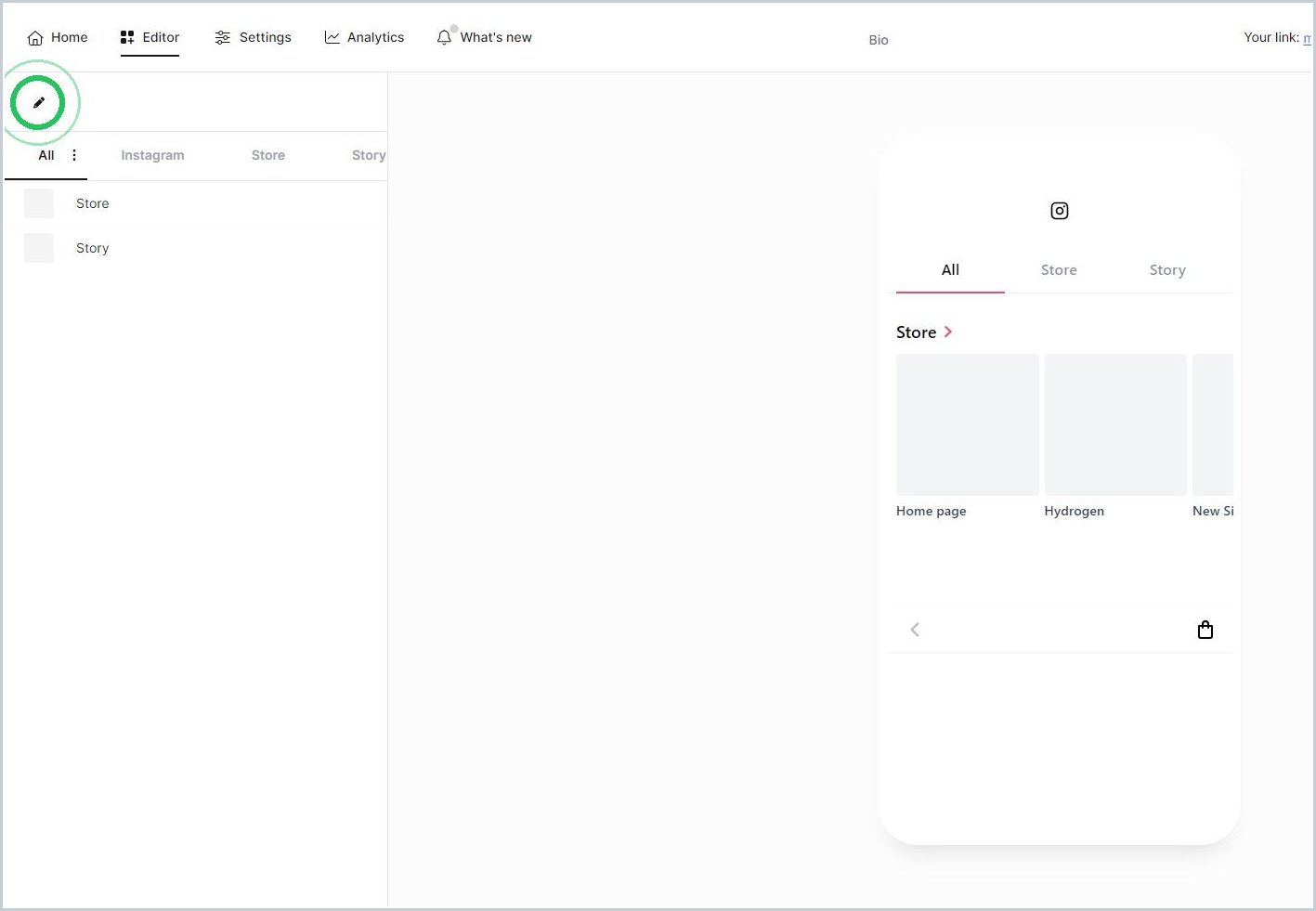This screenshot has height=911, width=1316.
Task: Open the three-dot menu beside All
Action: pos(74,155)
